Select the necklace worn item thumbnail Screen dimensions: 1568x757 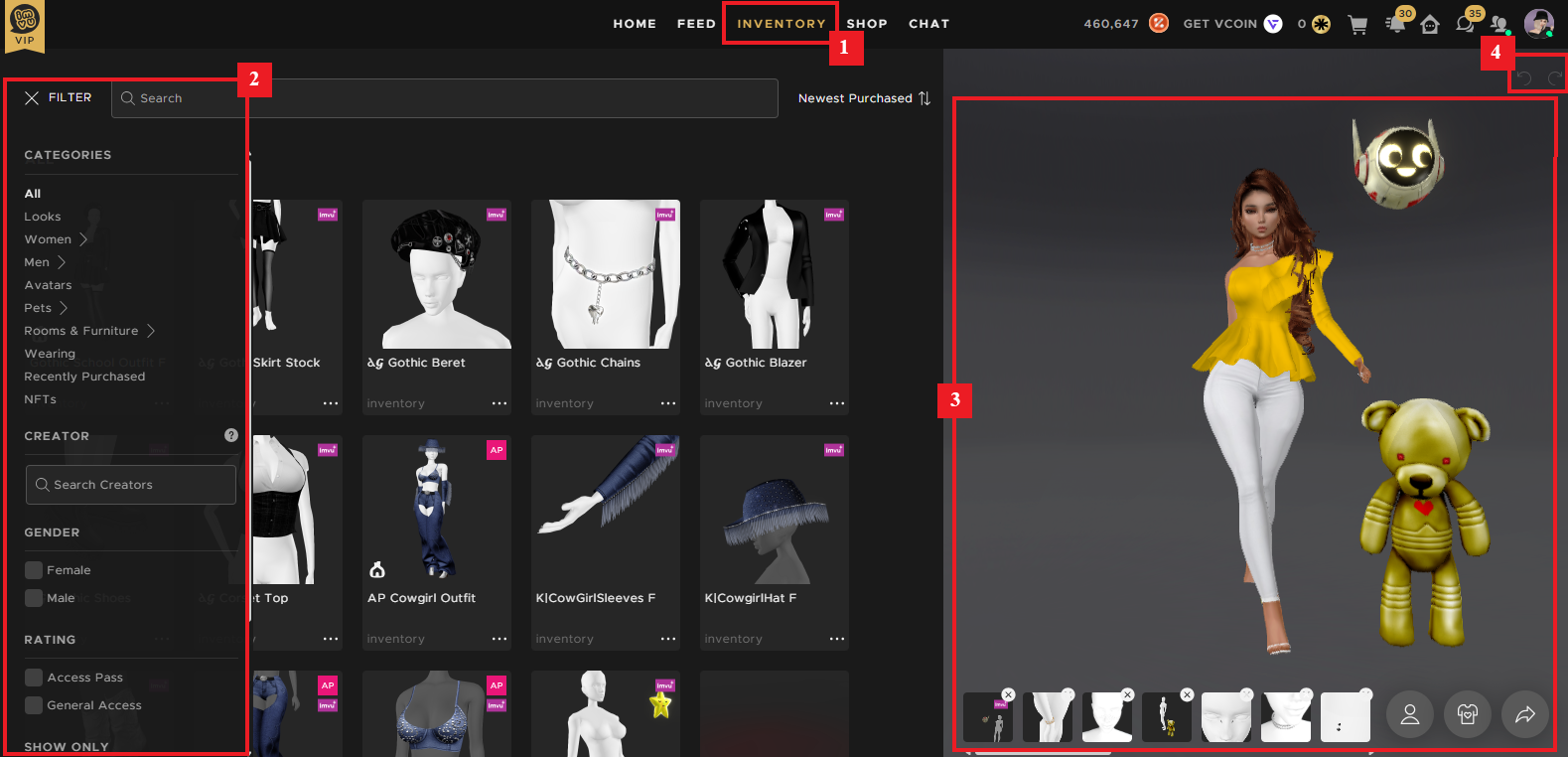(x=1286, y=717)
